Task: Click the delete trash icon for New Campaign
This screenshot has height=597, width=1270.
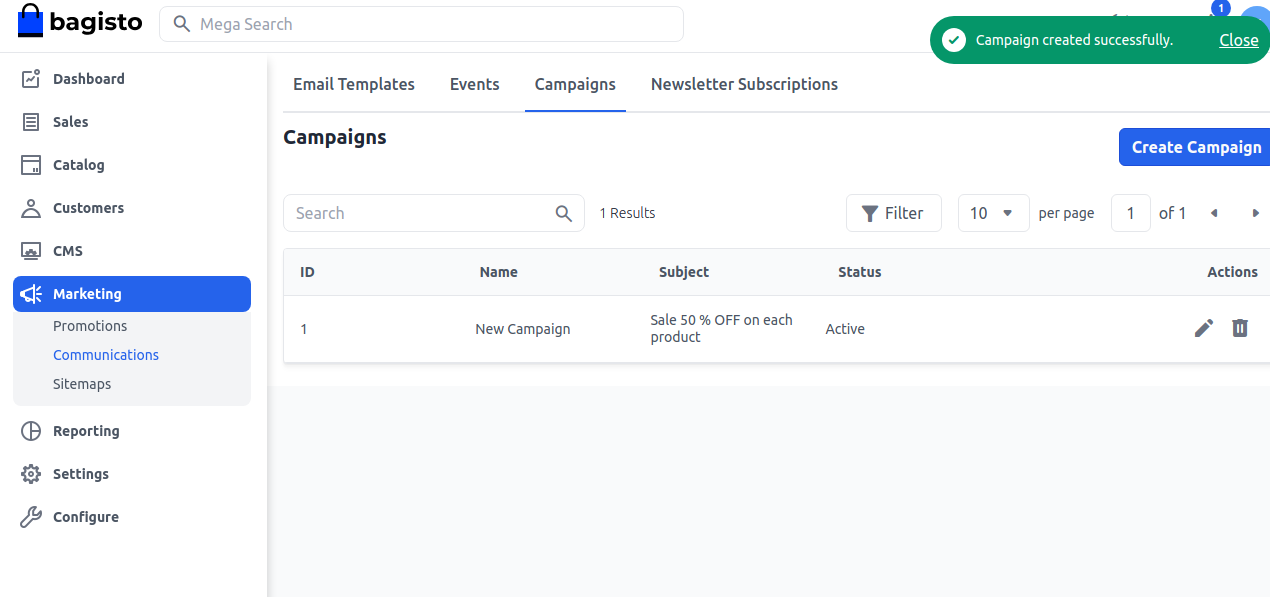Action: coord(1240,328)
